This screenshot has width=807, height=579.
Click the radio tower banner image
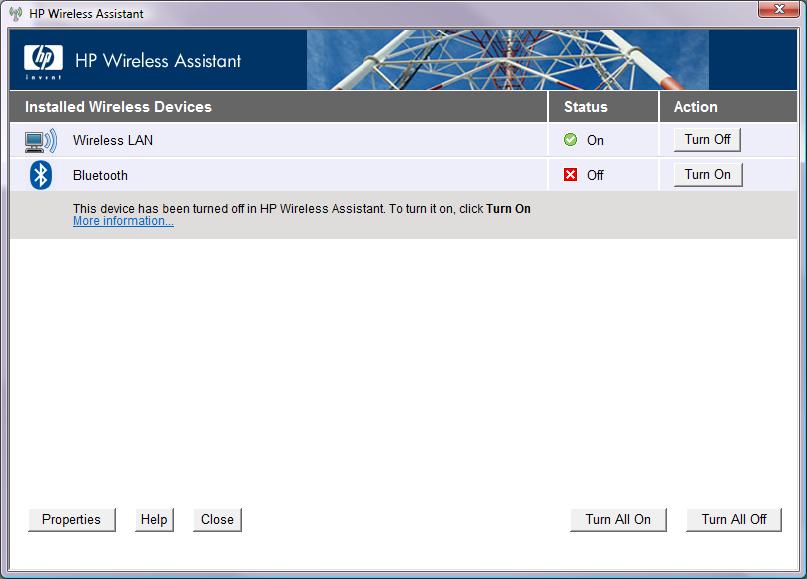click(x=508, y=60)
